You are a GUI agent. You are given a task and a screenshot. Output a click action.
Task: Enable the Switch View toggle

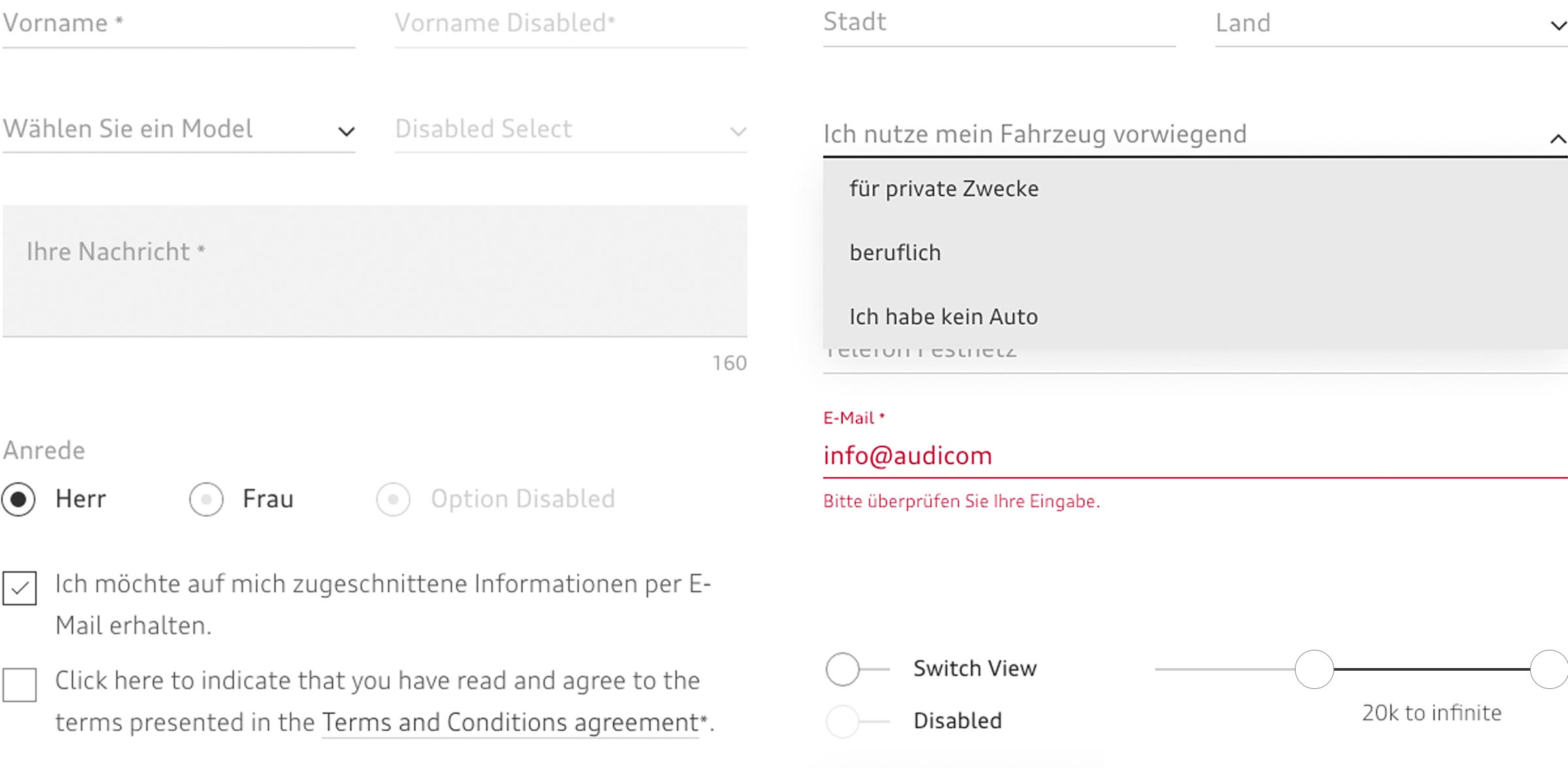tap(843, 669)
